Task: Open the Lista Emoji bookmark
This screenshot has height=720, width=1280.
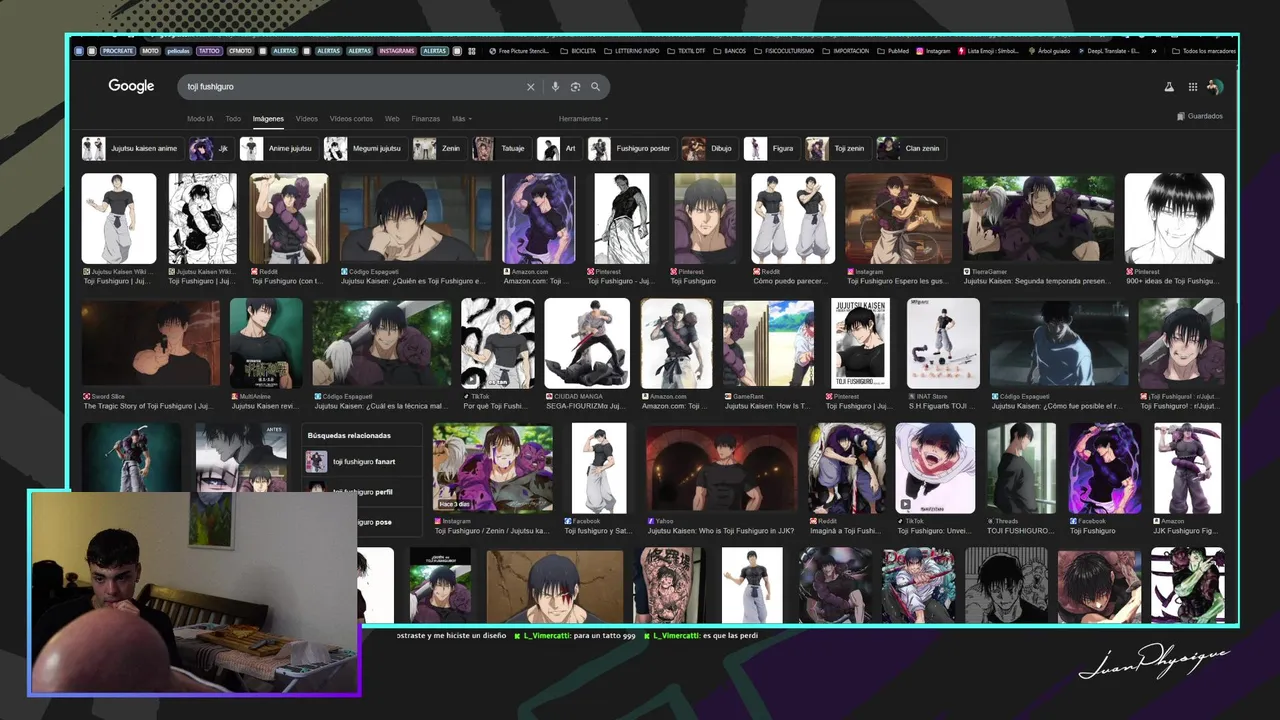Action: click(x=989, y=51)
